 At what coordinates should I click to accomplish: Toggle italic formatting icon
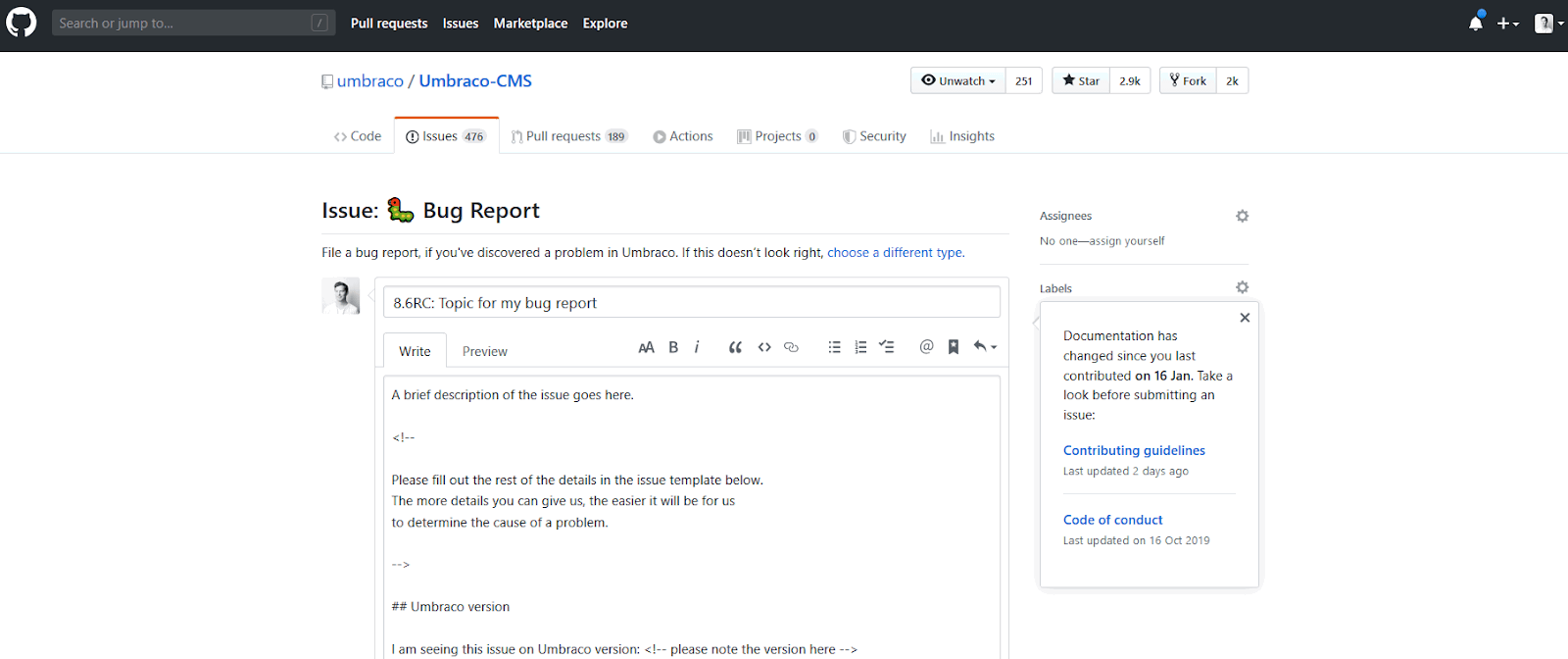coord(697,347)
